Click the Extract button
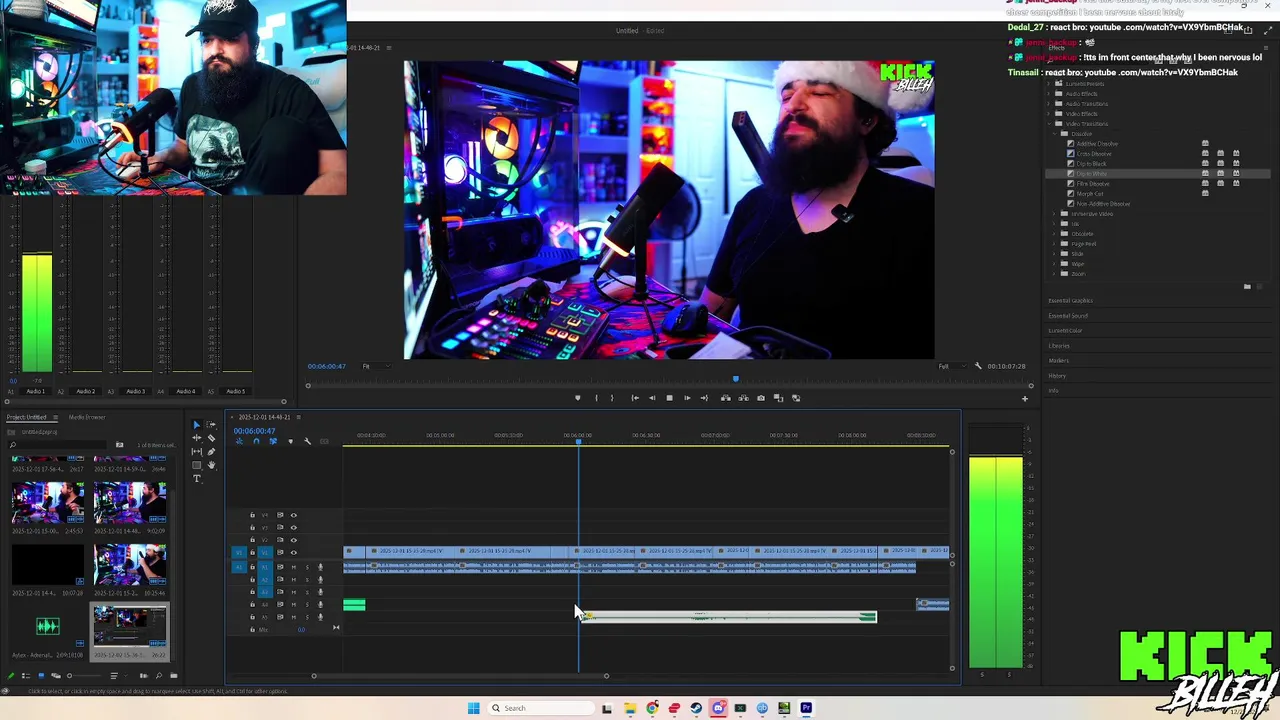This screenshot has width=1280, height=720. pos(743,398)
